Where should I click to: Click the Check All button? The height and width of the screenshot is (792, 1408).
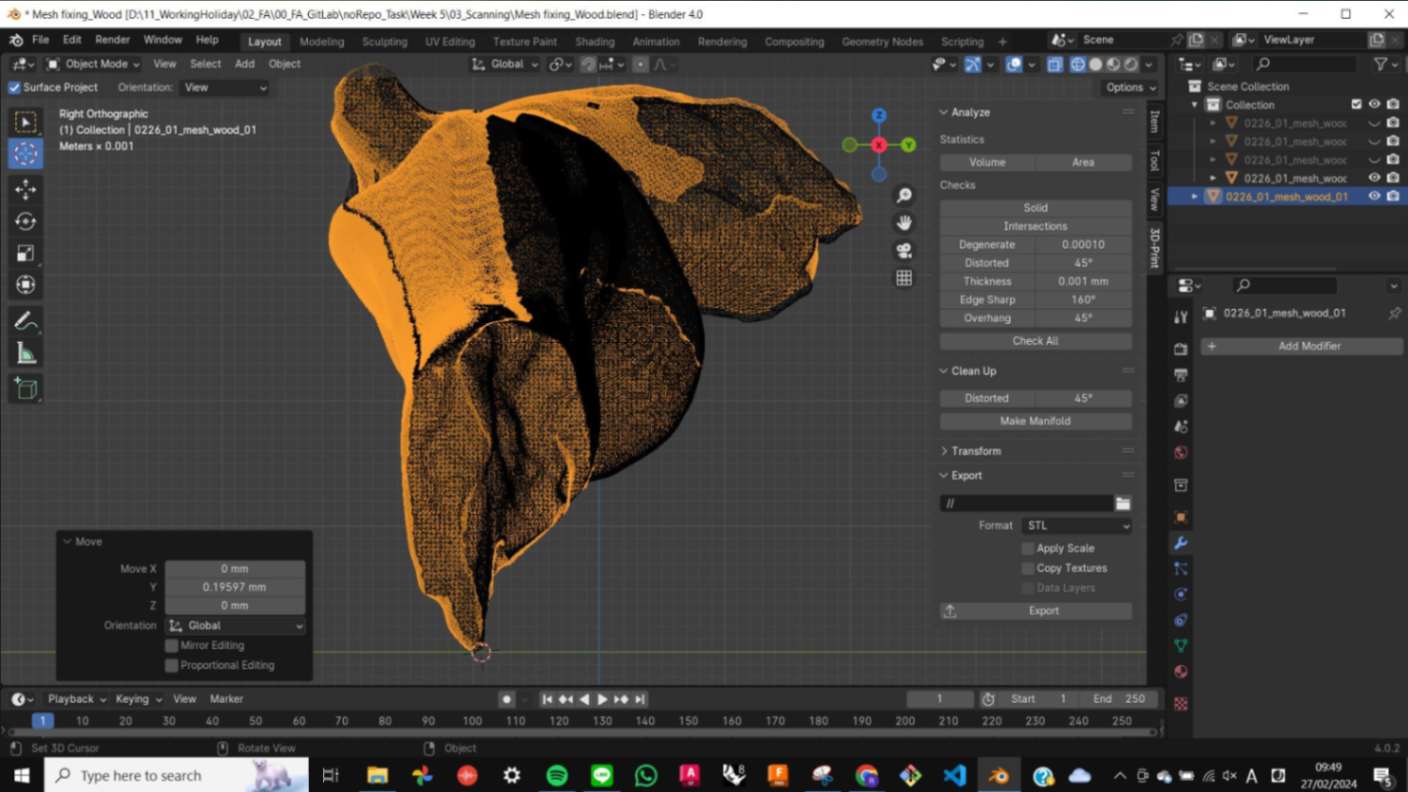coord(1035,341)
